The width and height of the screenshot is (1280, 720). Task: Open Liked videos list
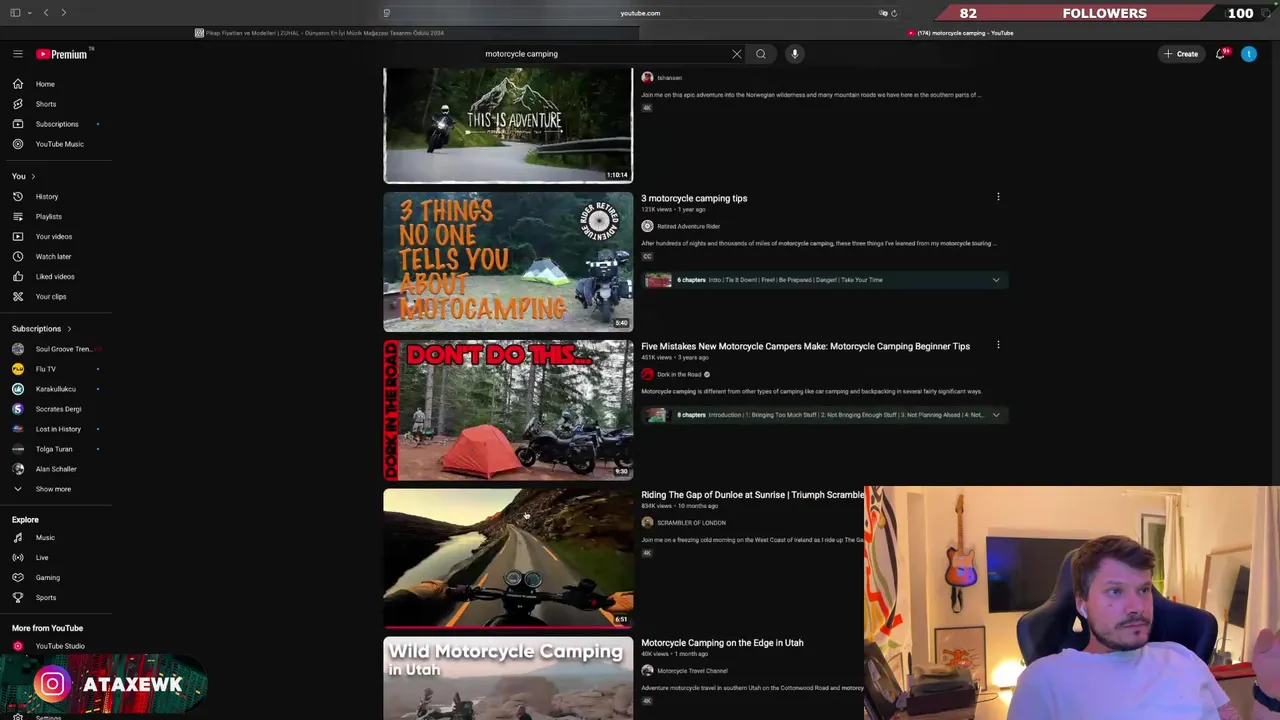56,276
